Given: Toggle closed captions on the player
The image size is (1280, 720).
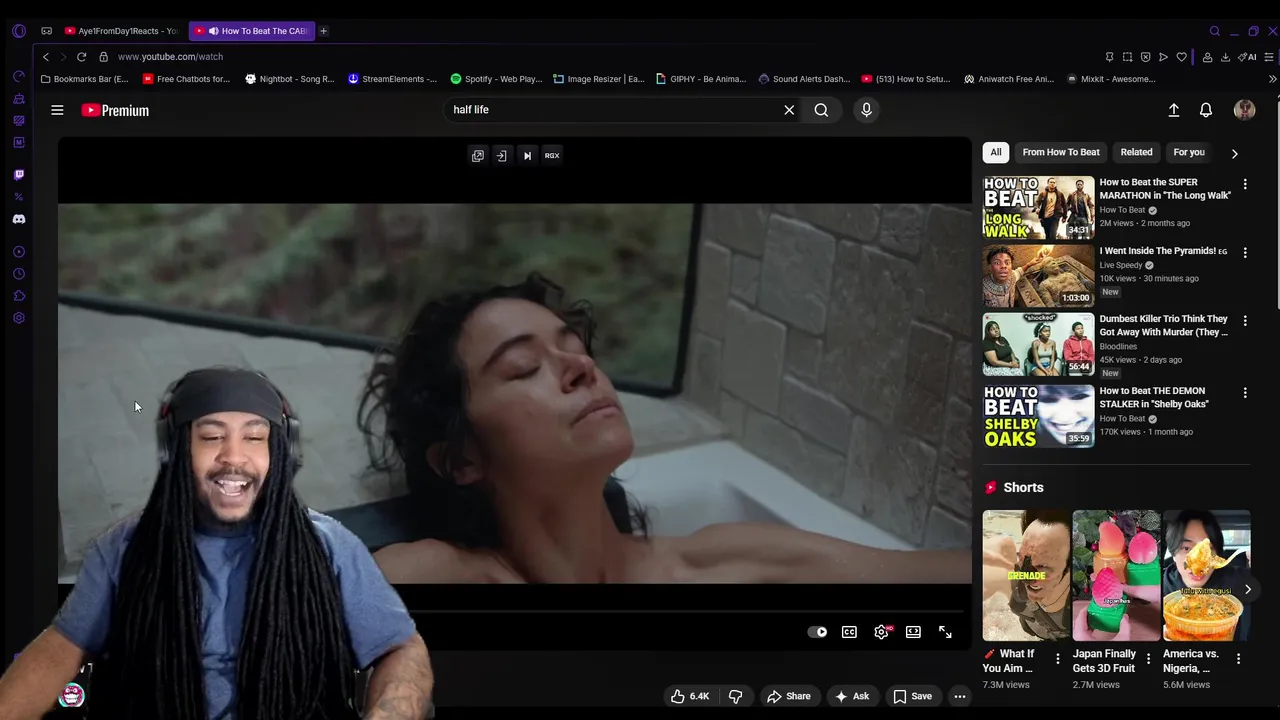Looking at the screenshot, I should tap(849, 632).
